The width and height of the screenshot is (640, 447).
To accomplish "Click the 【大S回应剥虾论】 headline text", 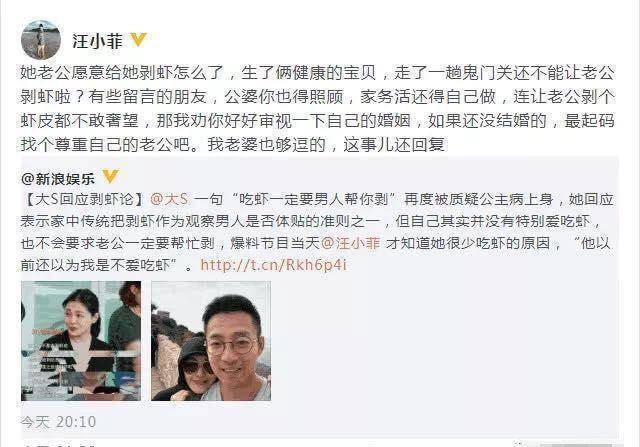I will pos(85,199).
